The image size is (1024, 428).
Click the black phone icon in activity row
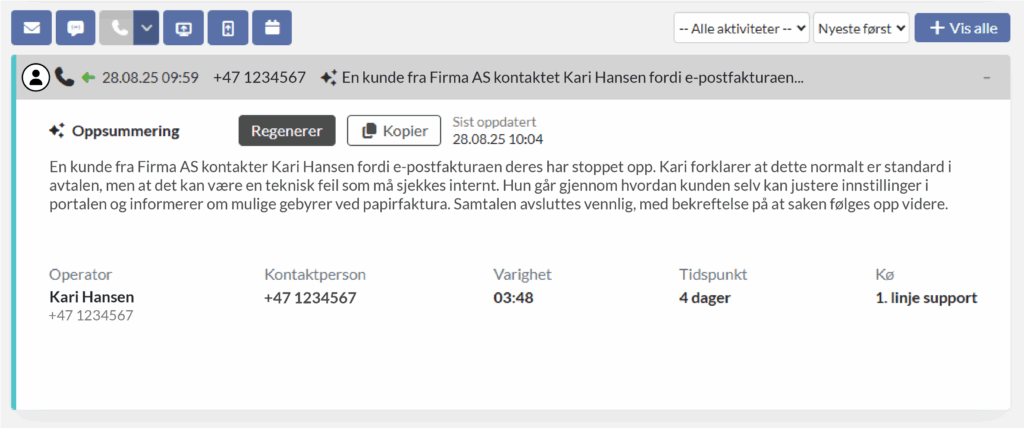pos(64,77)
